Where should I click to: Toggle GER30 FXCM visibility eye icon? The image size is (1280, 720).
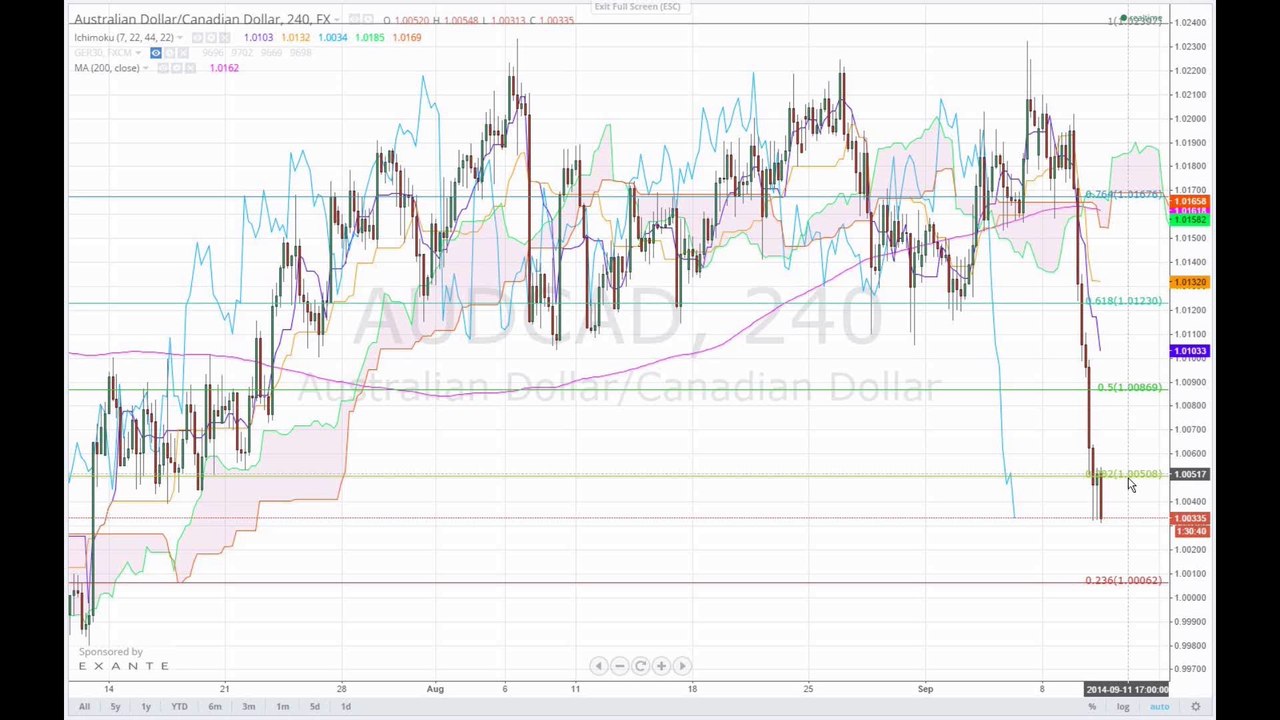point(155,52)
